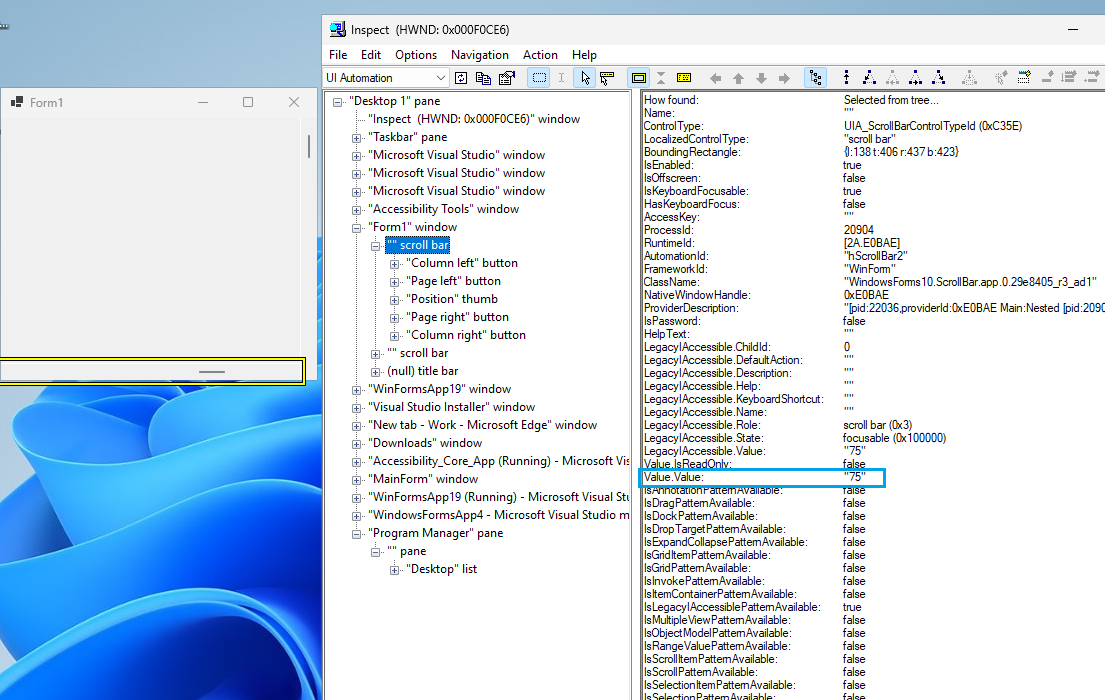
Task: Select "Page right" button tree item
Action: [457, 317]
